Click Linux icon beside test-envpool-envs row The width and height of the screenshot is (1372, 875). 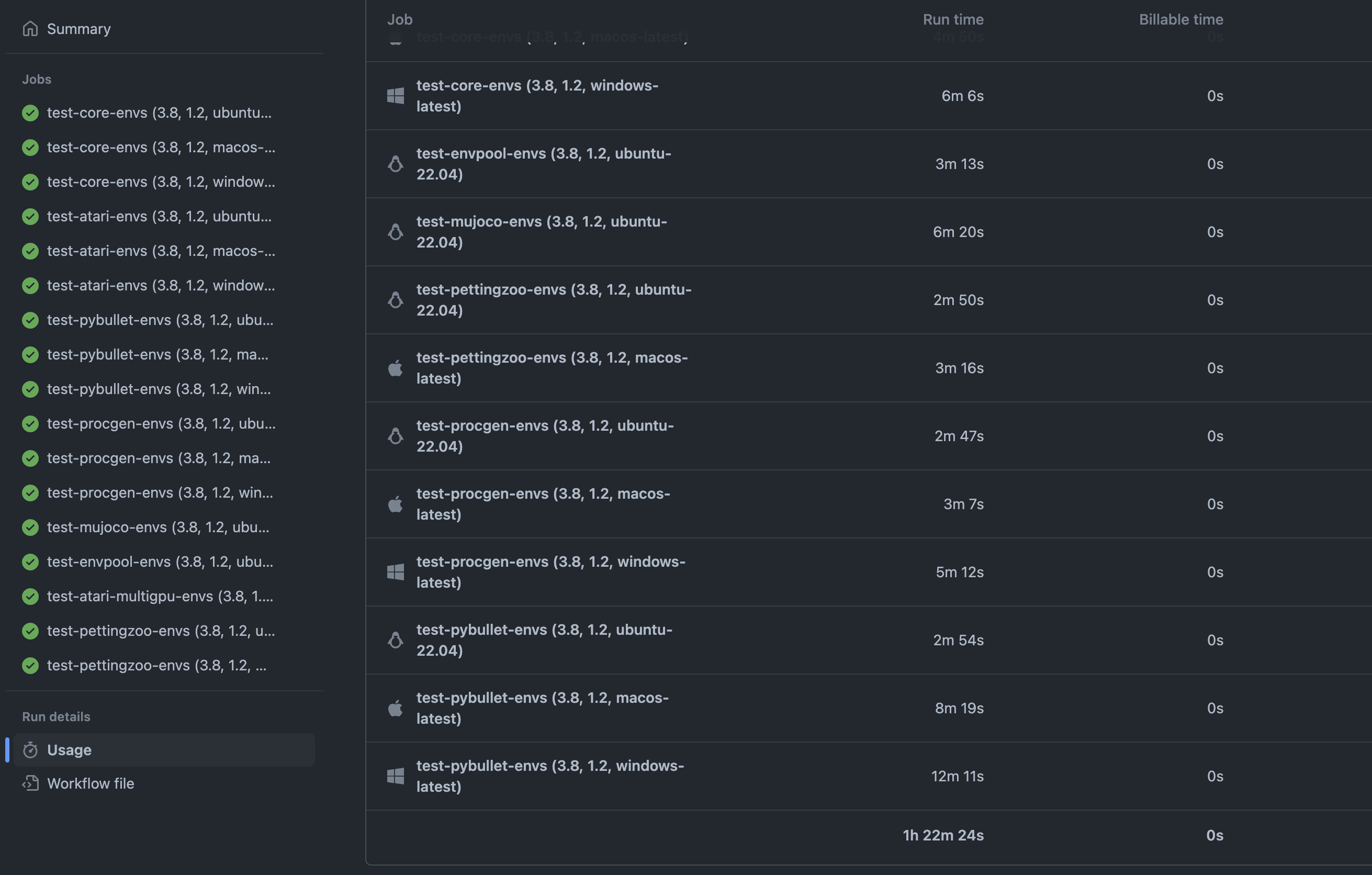click(396, 163)
